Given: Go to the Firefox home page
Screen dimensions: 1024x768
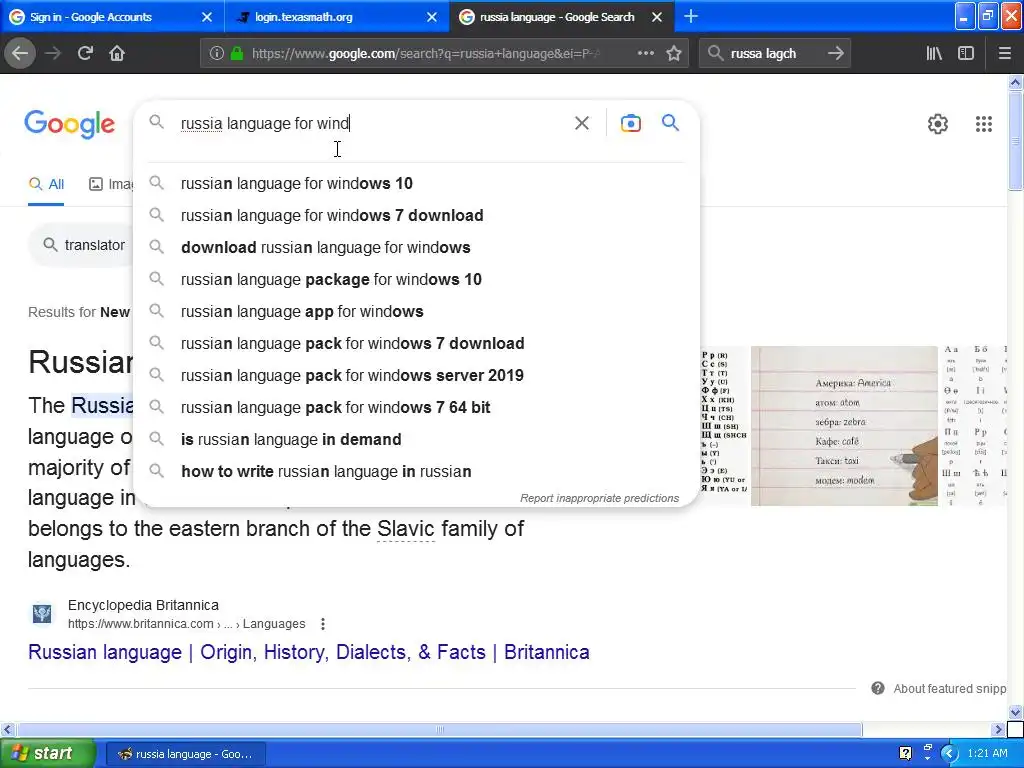Looking at the screenshot, I should pyautogui.click(x=117, y=53).
